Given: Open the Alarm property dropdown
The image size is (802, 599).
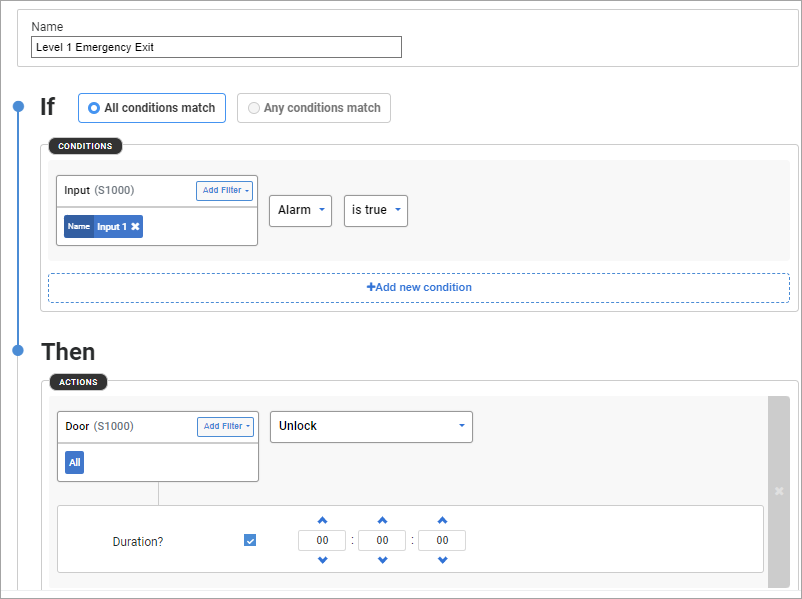Looking at the screenshot, I should [x=300, y=211].
